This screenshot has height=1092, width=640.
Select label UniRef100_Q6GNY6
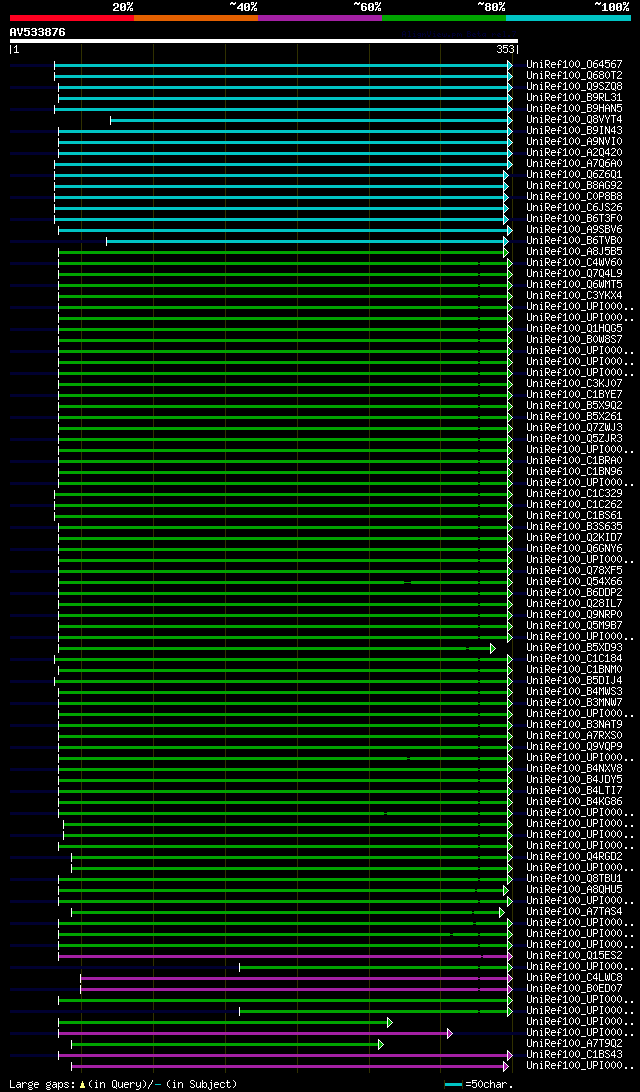[x=575, y=549]
